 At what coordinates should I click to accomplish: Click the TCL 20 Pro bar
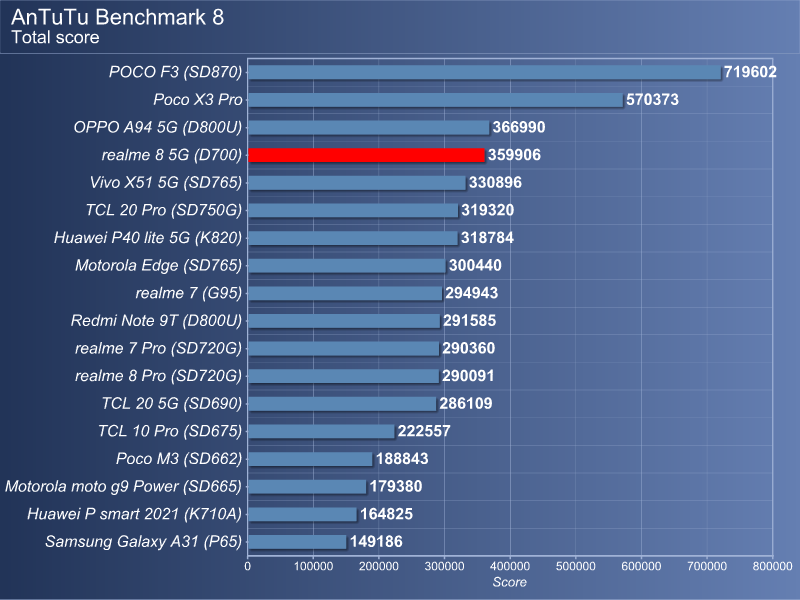(353, 210)
